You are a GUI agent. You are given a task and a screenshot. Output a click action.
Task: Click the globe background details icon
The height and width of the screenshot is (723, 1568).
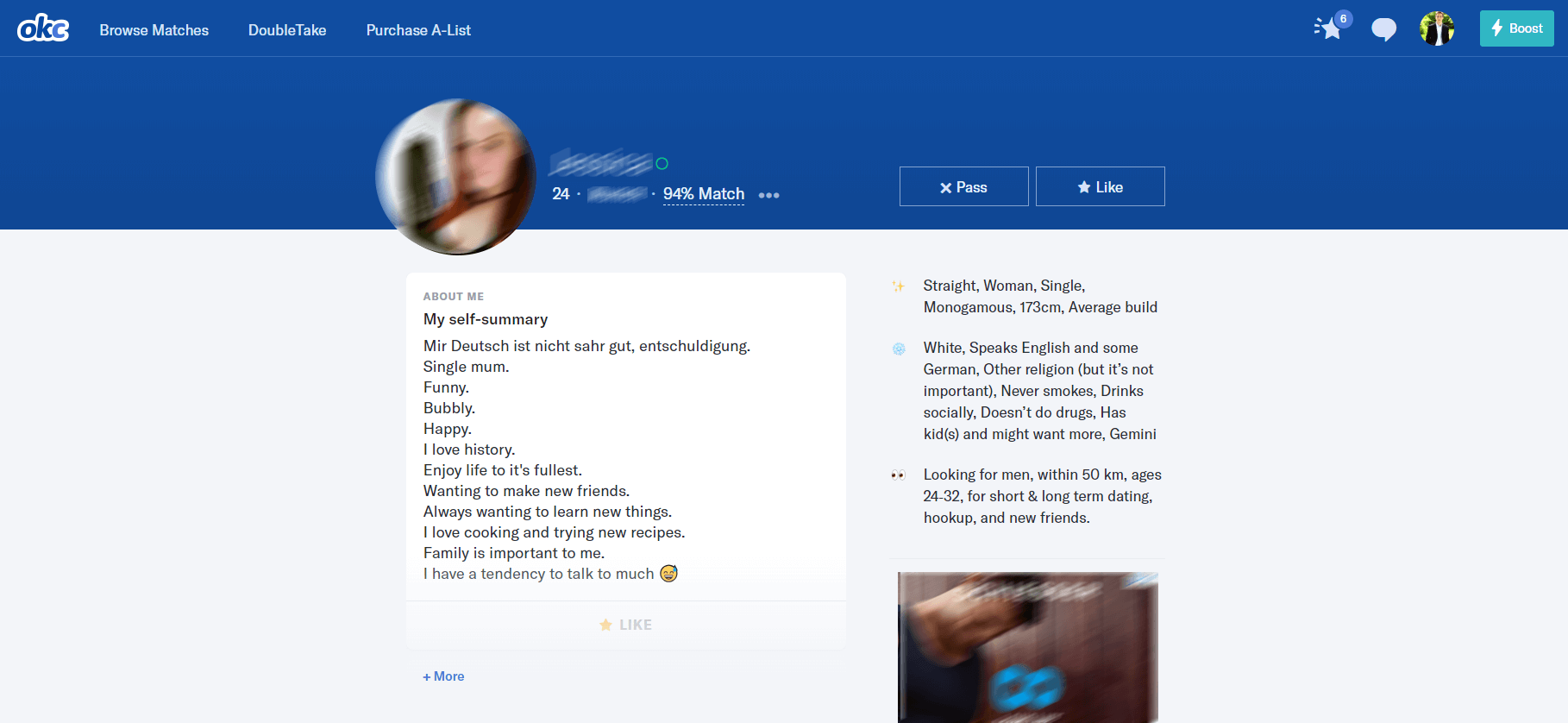pos(899,349)
